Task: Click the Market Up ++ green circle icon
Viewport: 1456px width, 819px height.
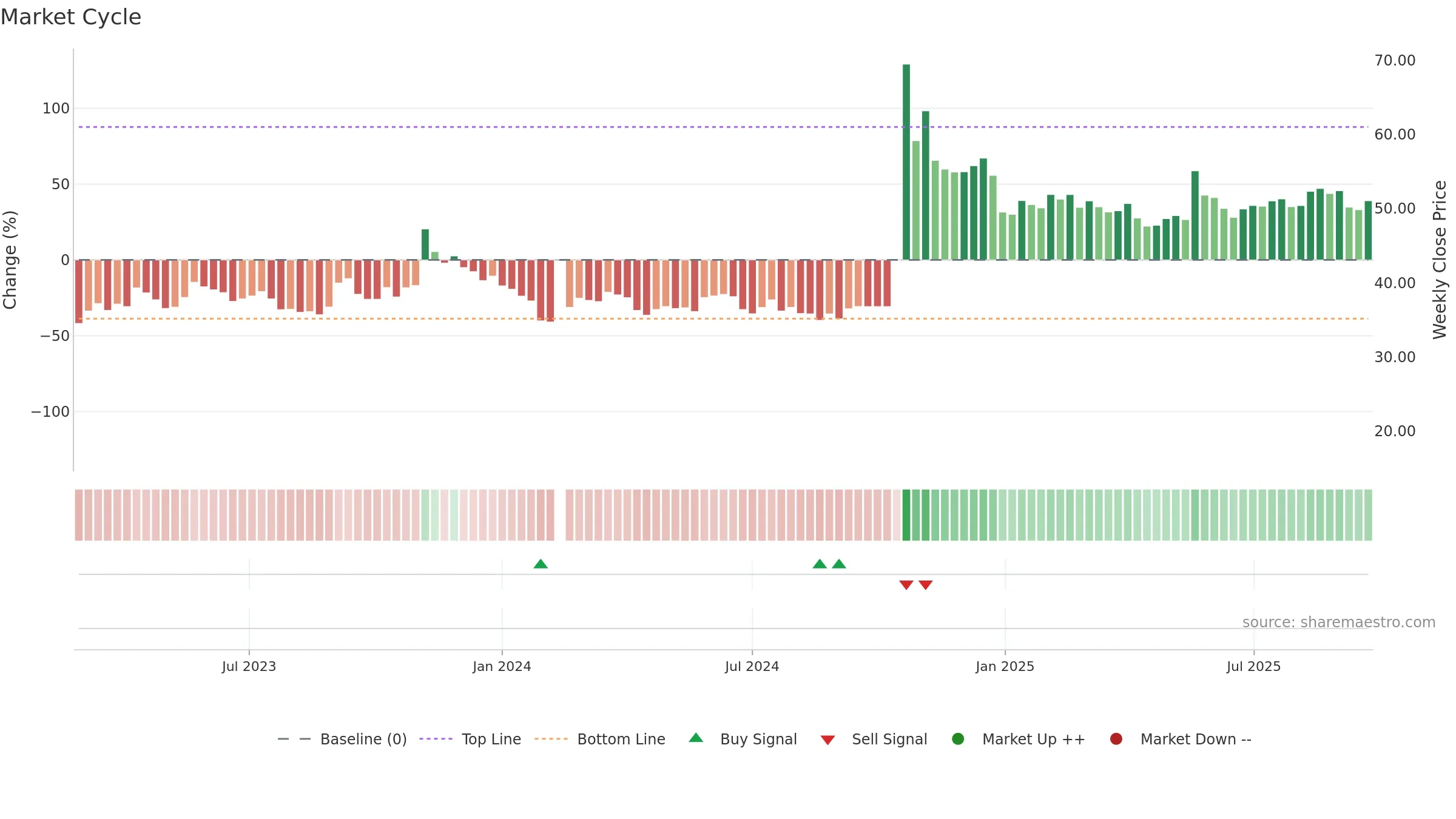Action: coord(958,739)
